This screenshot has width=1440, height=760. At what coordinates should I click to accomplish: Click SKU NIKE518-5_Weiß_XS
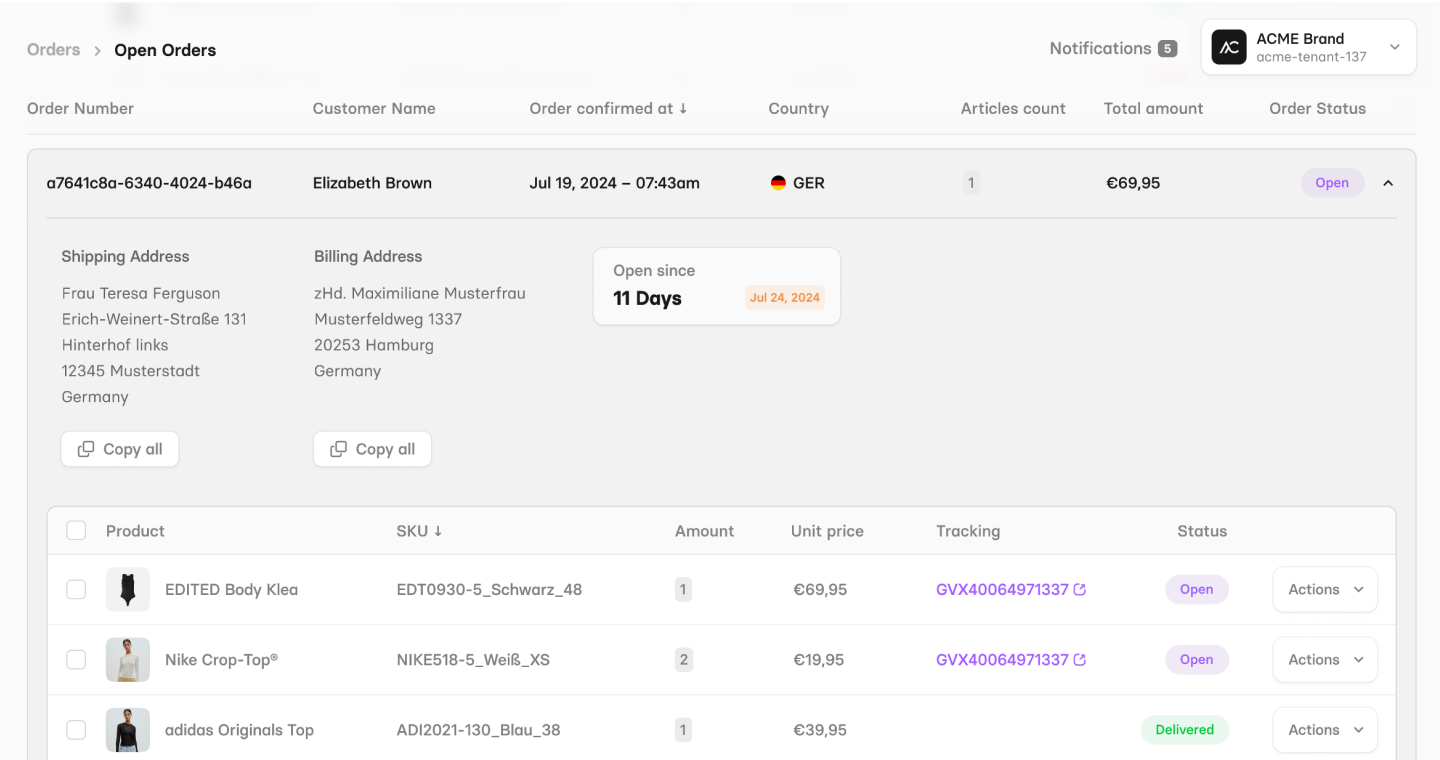[x=473, y=659]
